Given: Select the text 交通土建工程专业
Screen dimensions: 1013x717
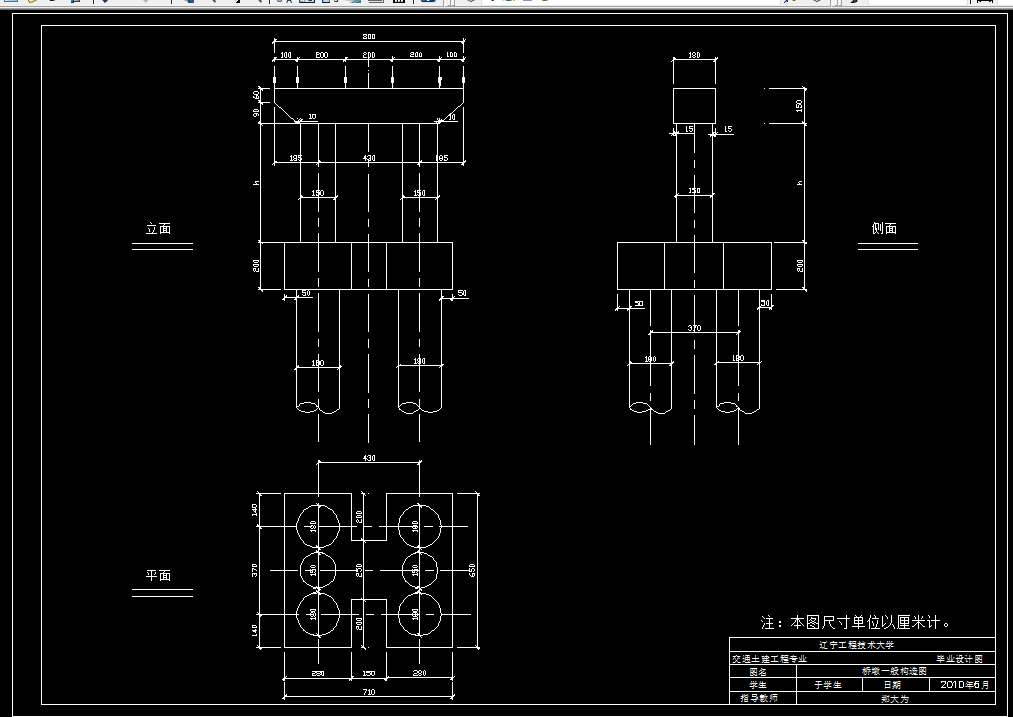Looking at the screenshot, I should click(769, 659).
